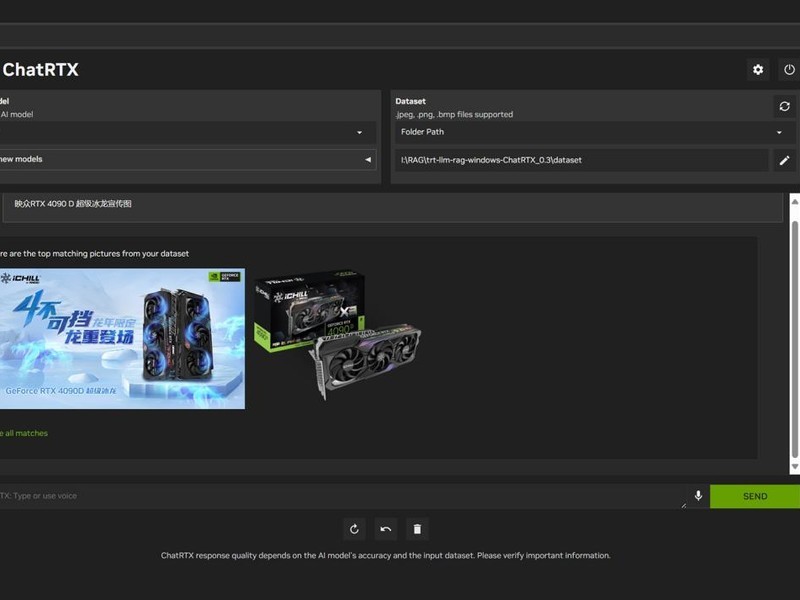
Task: Focus the chat message input field
Action: click(x=343, y=496)
